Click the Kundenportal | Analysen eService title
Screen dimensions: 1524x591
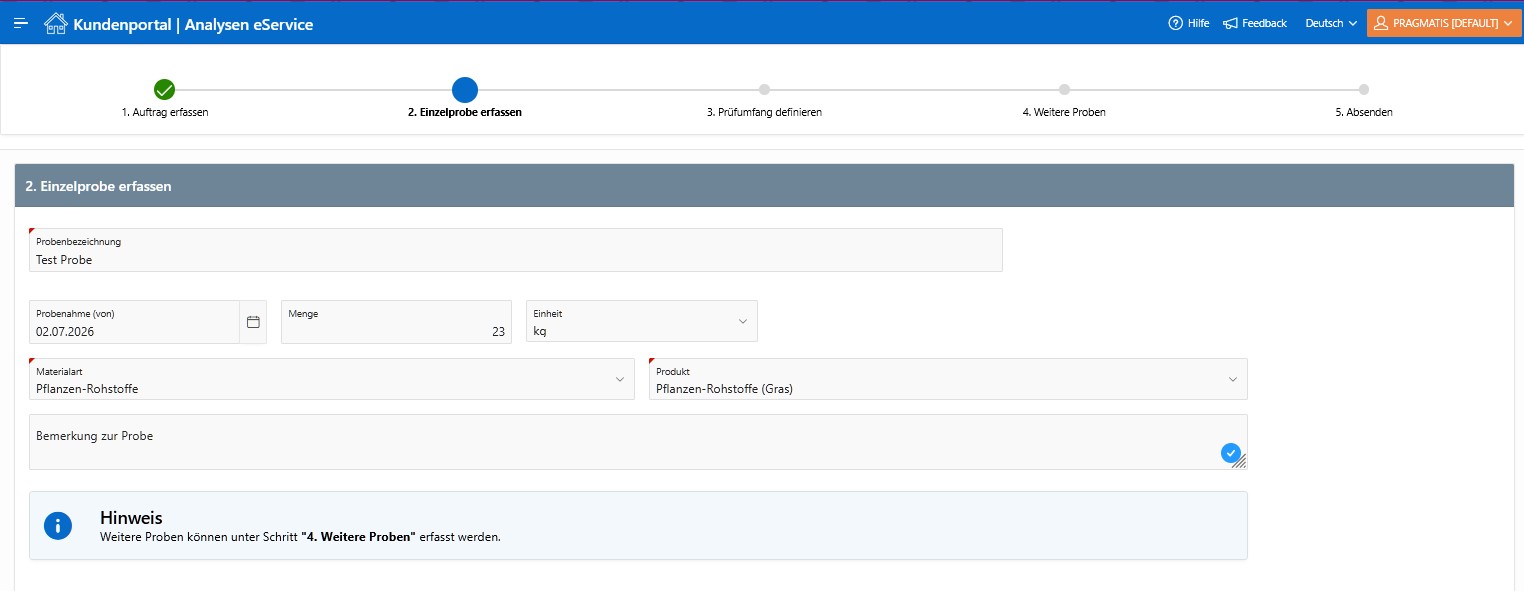click(193, 24)
